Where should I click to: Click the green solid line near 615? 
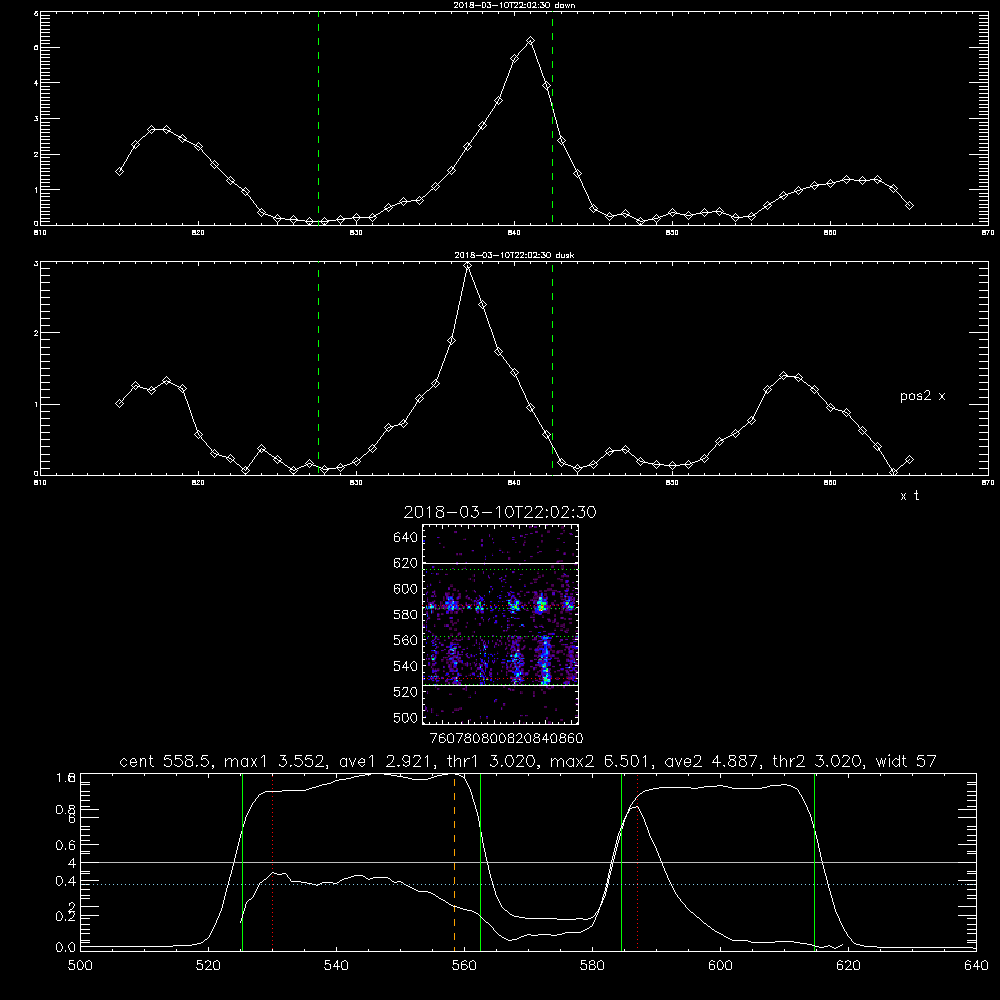click(814, 861)
